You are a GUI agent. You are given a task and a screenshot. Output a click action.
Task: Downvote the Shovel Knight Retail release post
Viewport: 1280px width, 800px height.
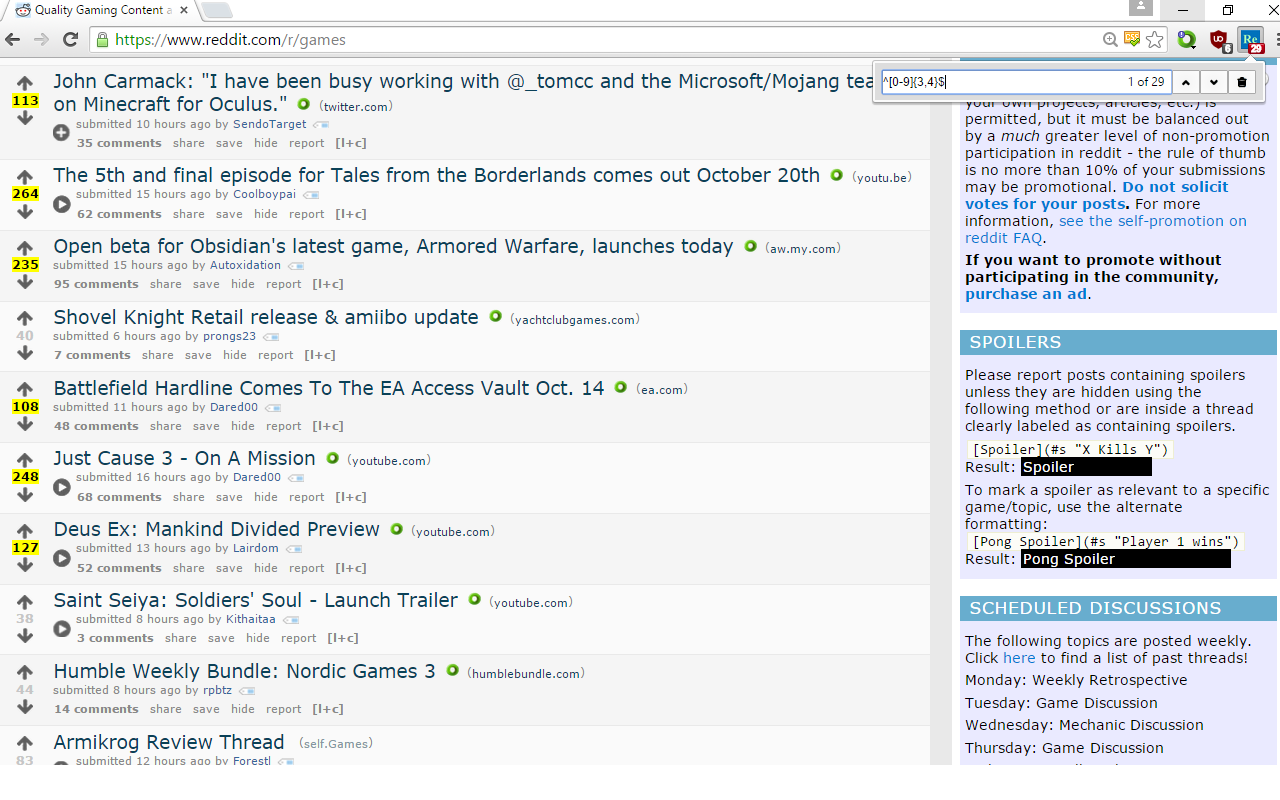click(25, 352)
